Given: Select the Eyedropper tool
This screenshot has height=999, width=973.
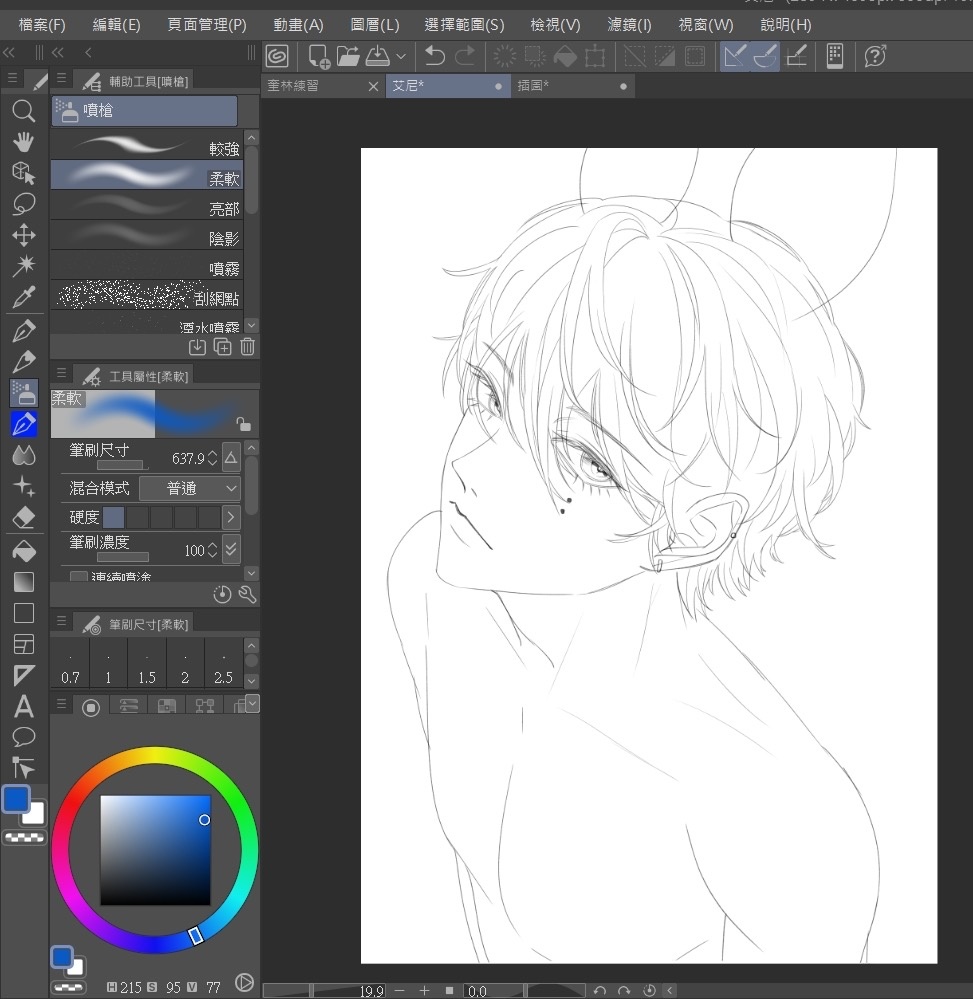Looking at the screenshot, I should pyautogui.click(x=24, y=297).
